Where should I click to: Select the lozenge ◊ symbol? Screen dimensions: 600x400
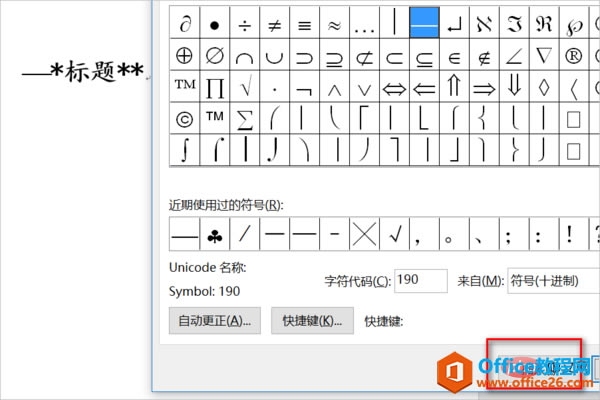(544, 86)
